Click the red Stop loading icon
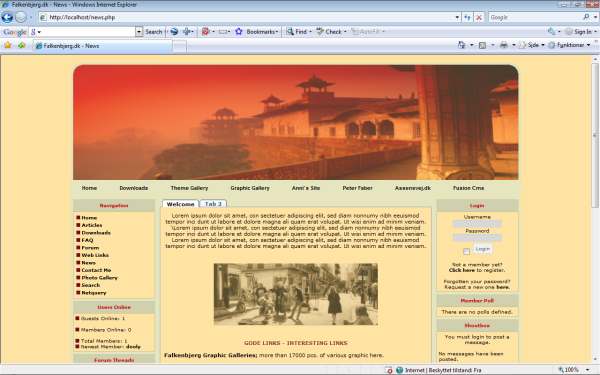This screenshot has width=600, height=375. coord(479,17)
